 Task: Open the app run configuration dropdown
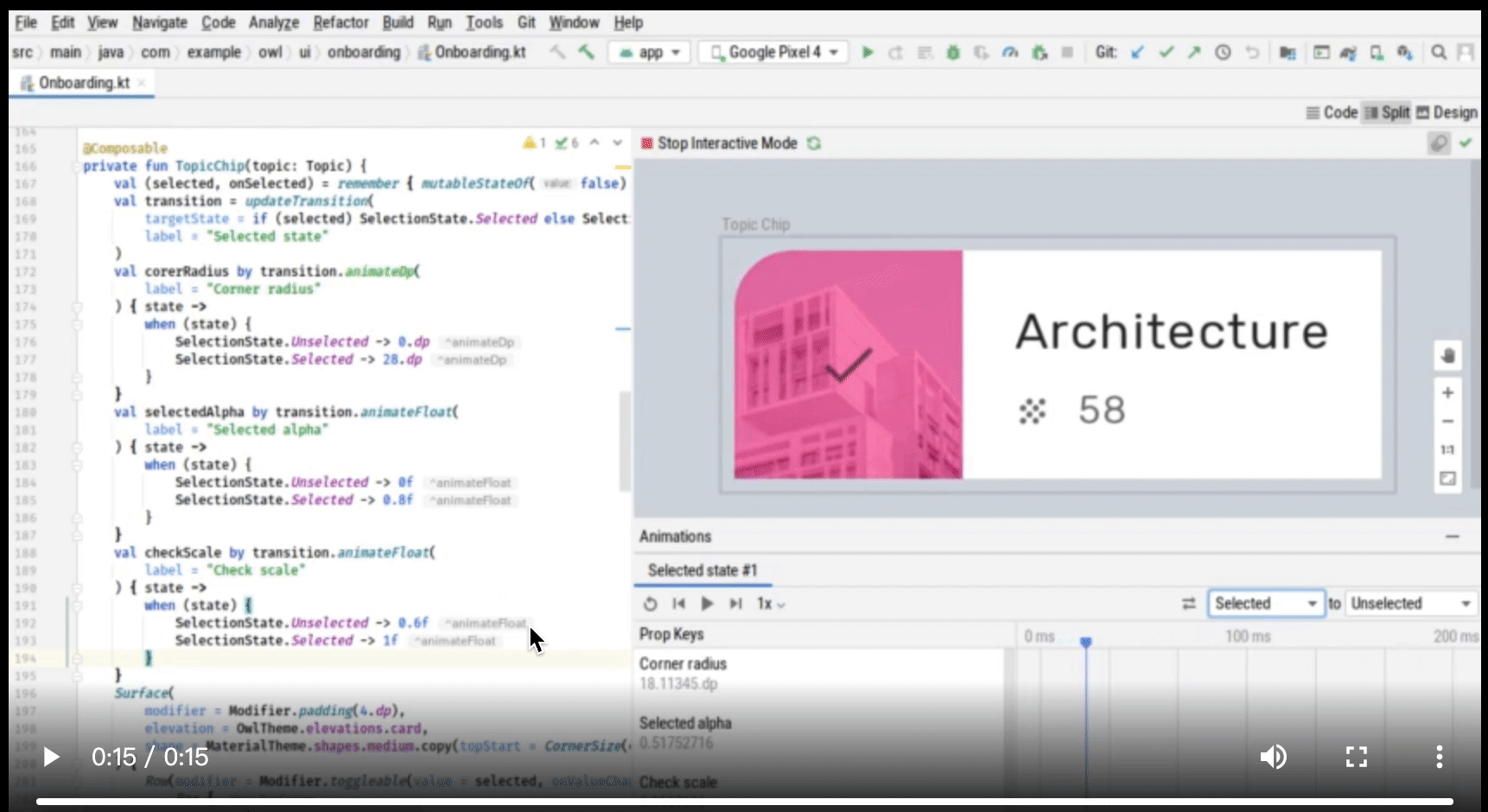[650, 53]
